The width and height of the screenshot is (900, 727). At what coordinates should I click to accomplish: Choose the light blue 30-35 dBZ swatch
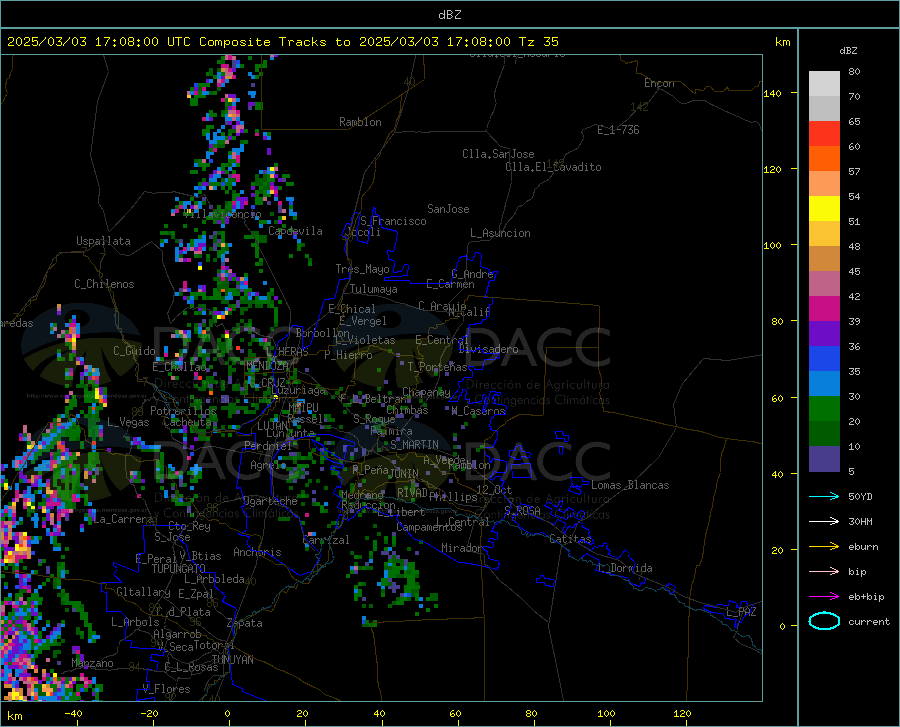tap(824, 384)
